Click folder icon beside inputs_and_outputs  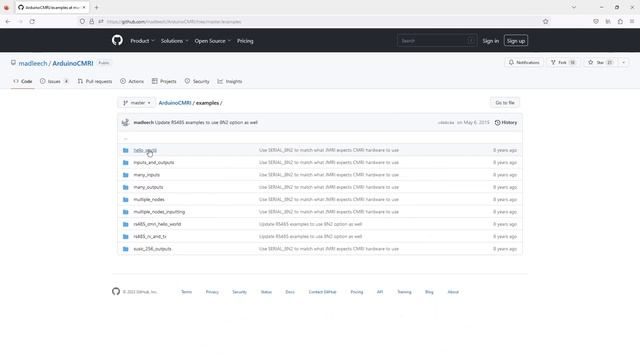pyautogui.click(x=126, y=162)
